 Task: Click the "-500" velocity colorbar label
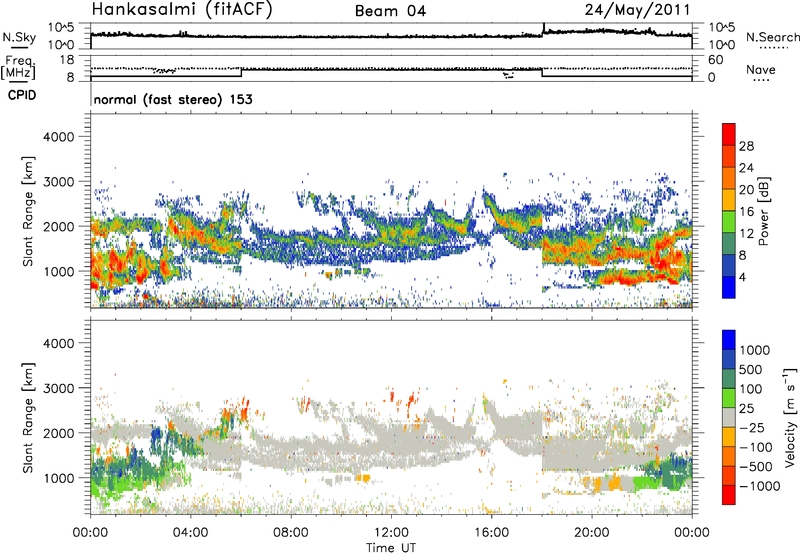click(x=755, y=467)
